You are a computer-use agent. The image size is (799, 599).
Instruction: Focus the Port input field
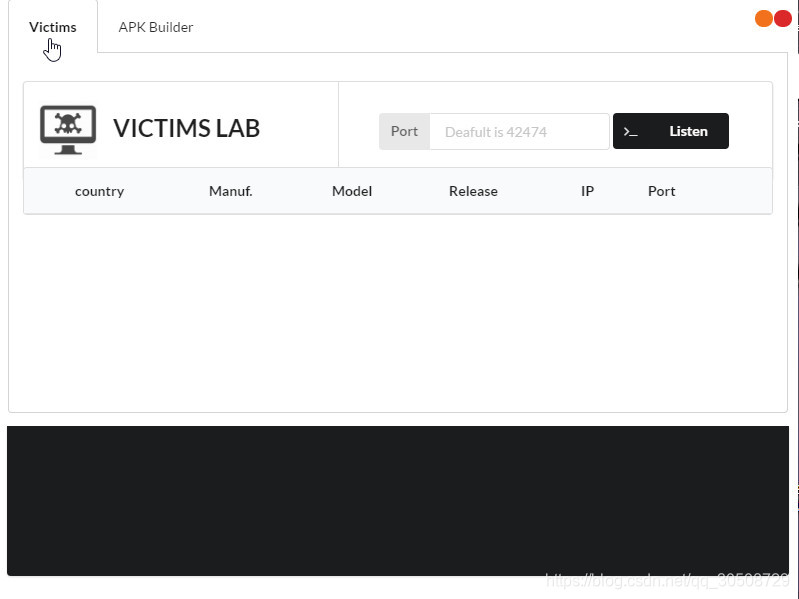pos(519,132)
